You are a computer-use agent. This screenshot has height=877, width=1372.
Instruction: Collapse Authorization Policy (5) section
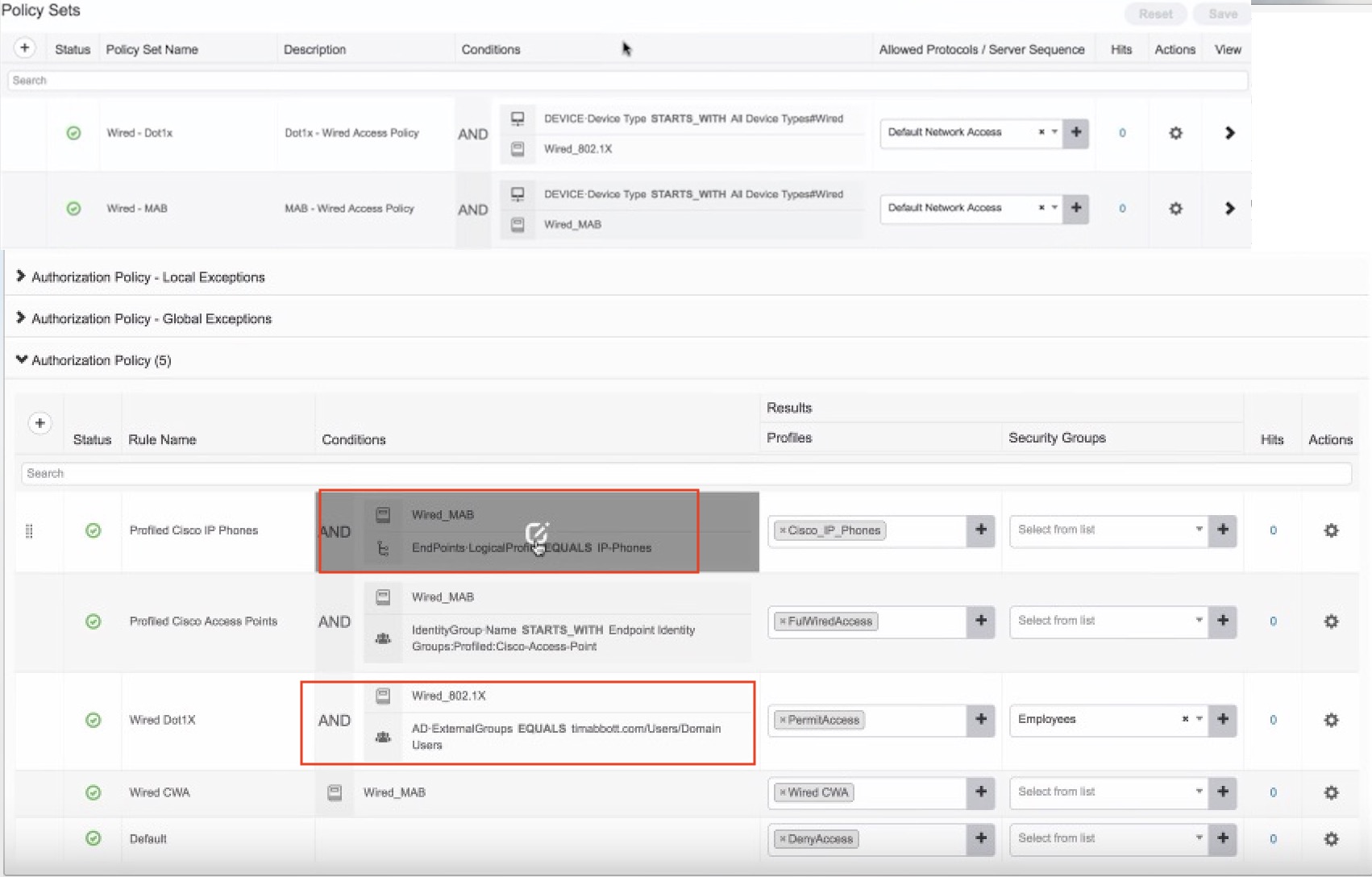[x=22, y=360]
